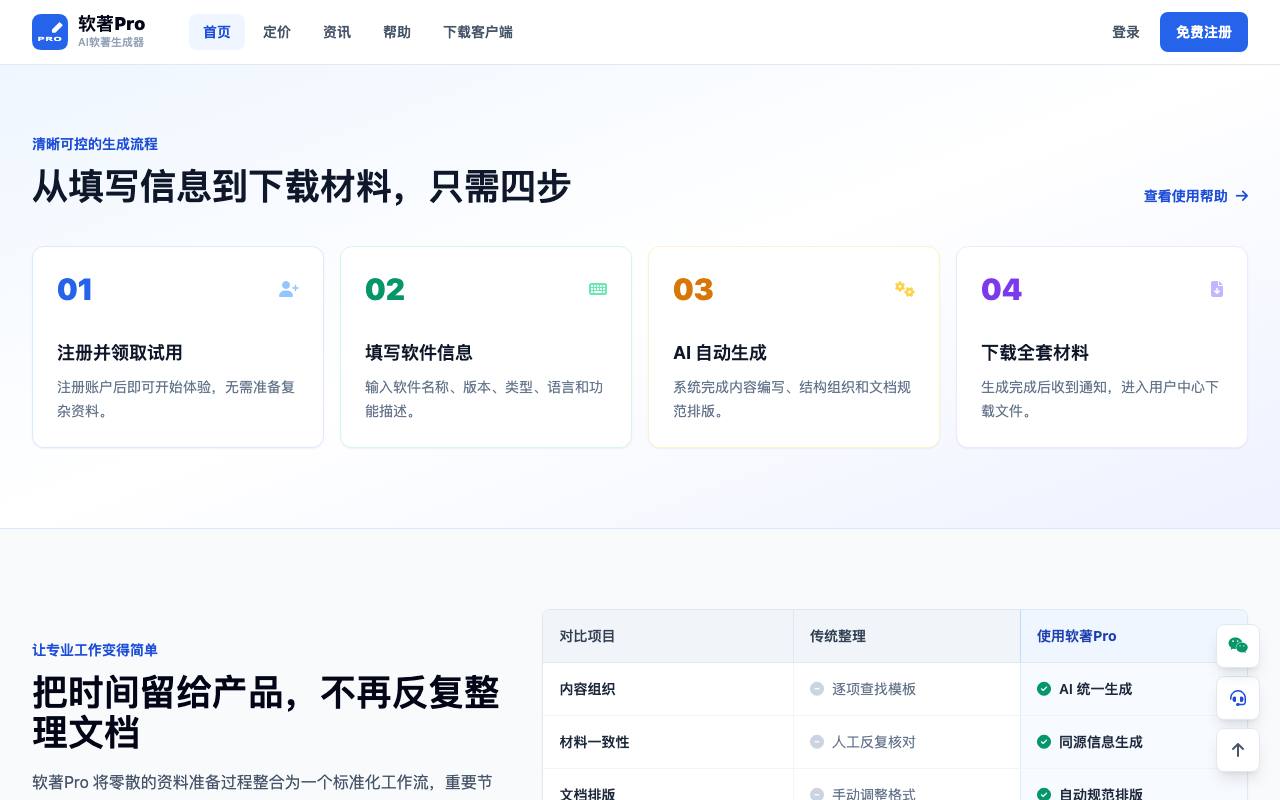Click the minus icon beside 逐项查找模板
Image resolution: width=1280 pixels, height=800 pixels.
[817, 689]
